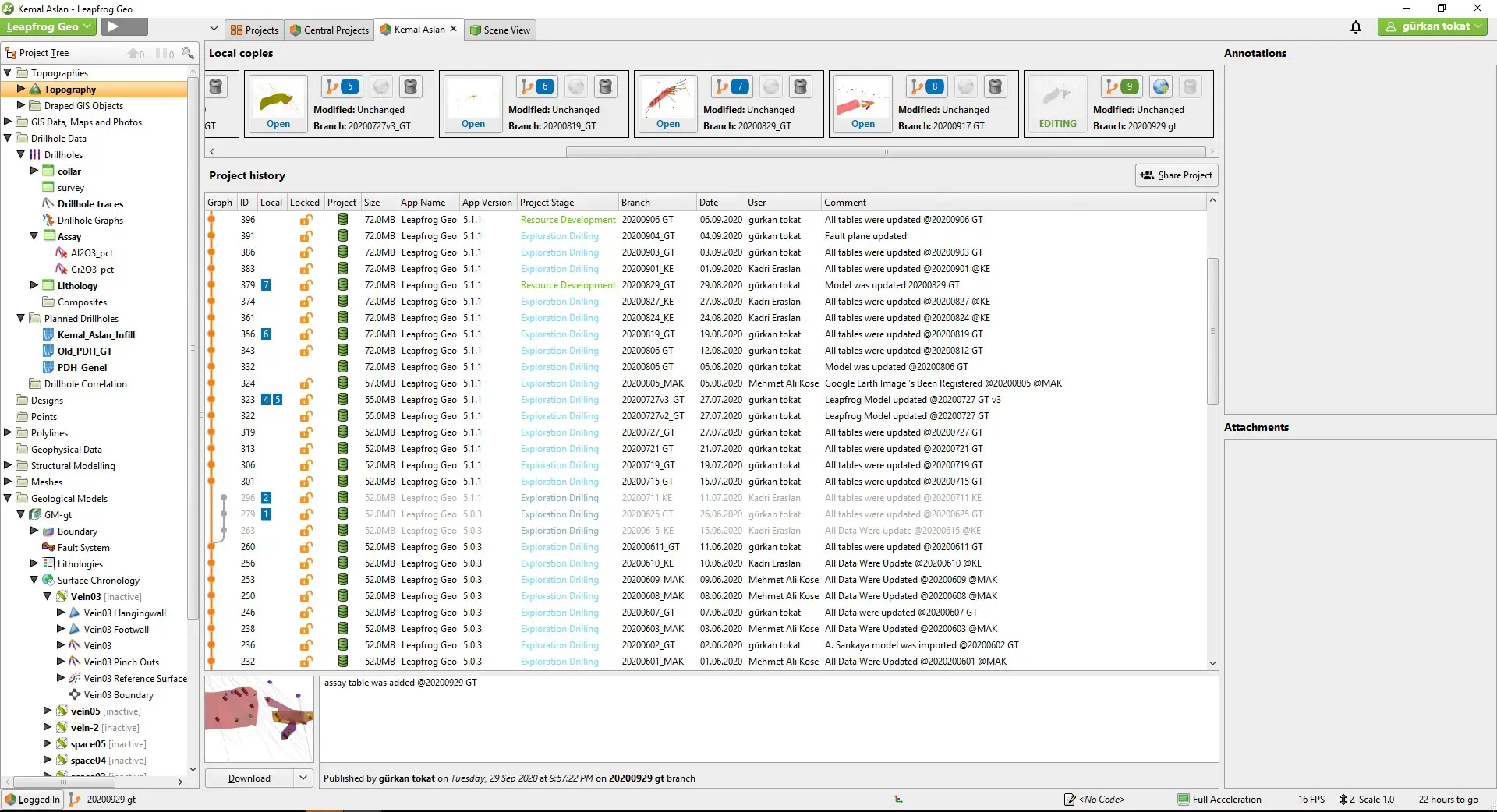The image size is (1497, 812).
Task: Click the Project history vertical scrollbar
Action: click(x=1212, y=331)
